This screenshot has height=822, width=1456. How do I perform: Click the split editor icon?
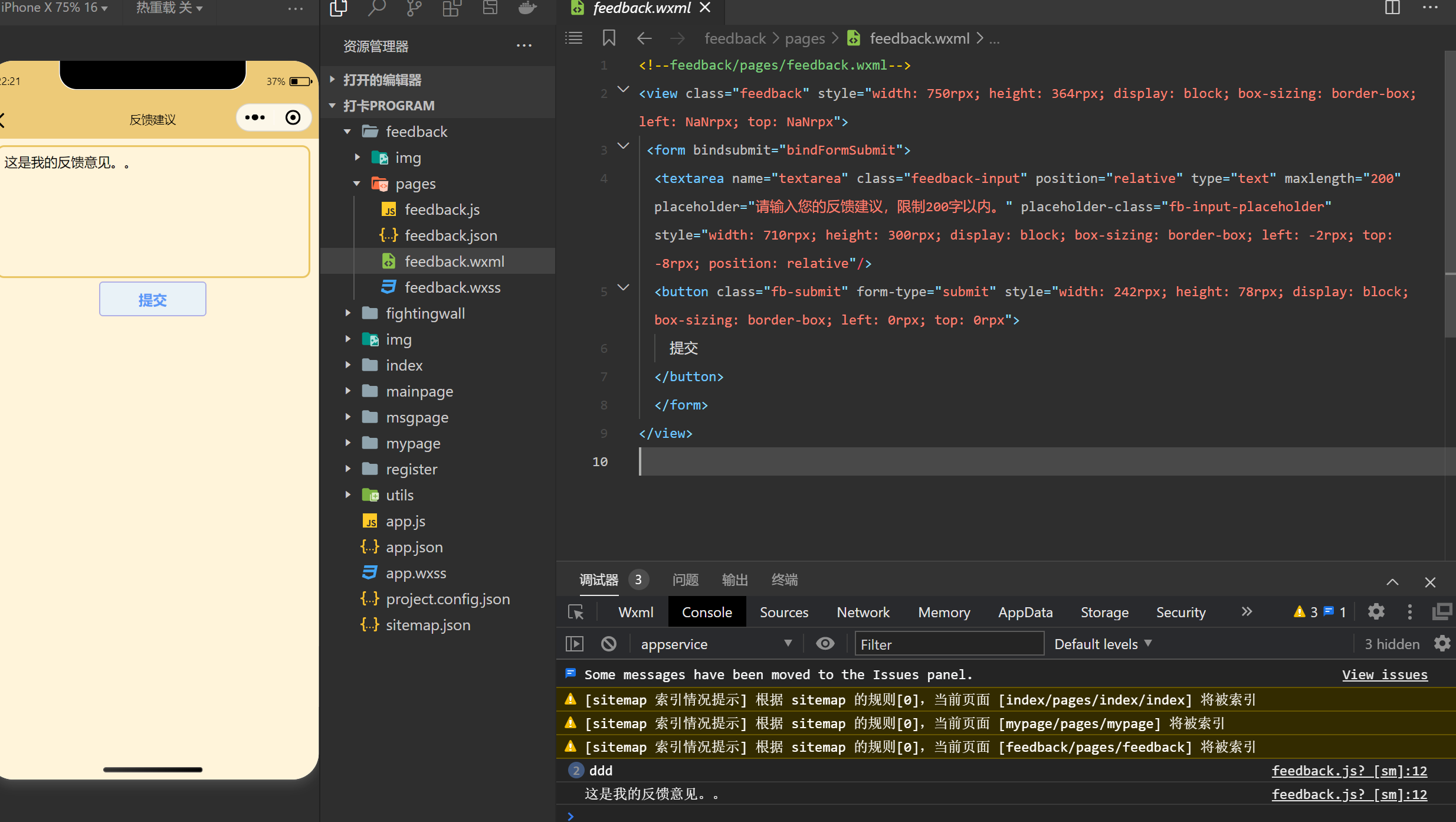coord(1392,8)
